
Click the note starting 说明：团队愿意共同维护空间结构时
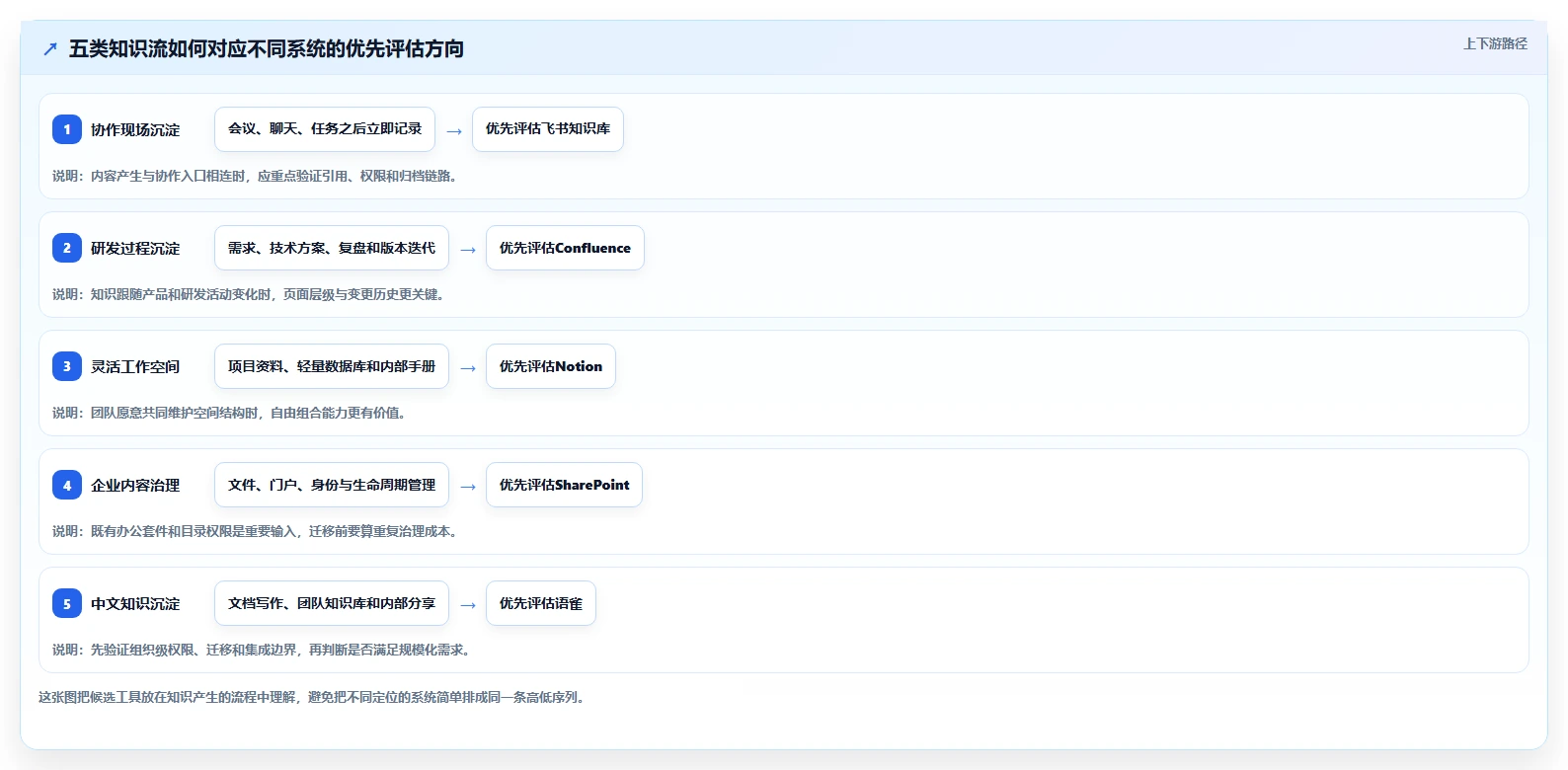tap(229, 413)
